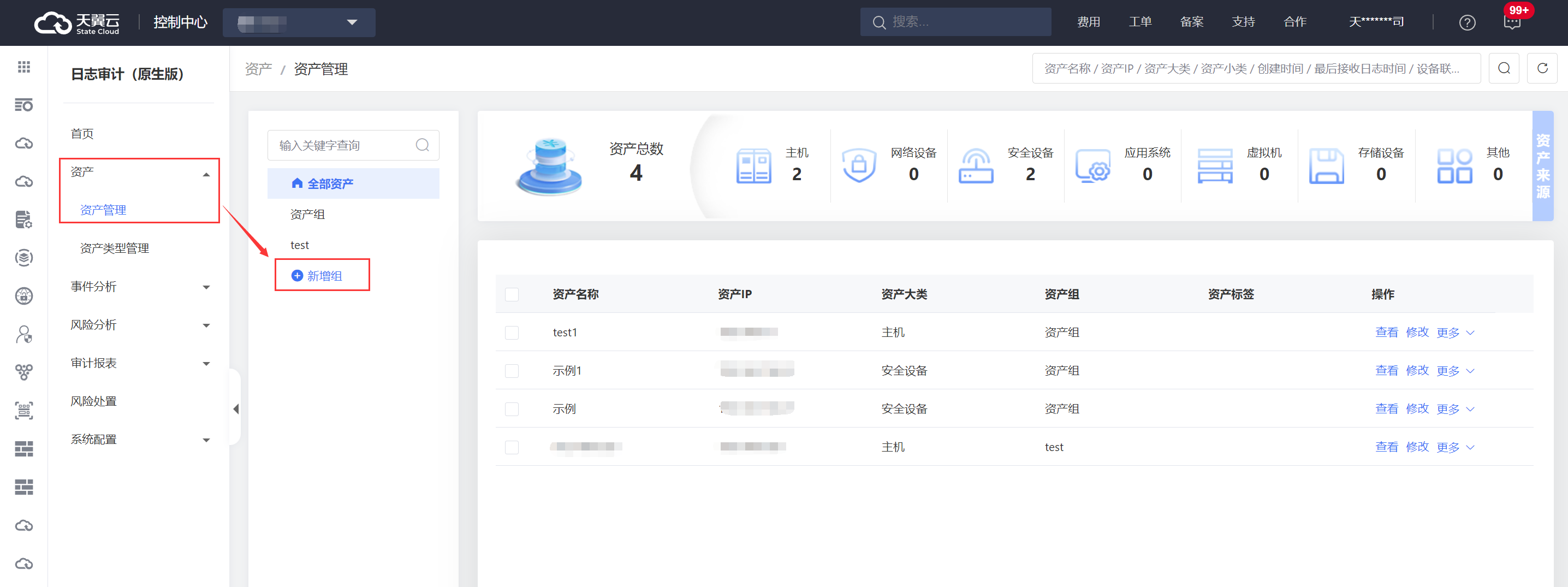Focus the 输入关键字查询 group search field
The height and width of the screenshot is (587, 1568).
click(x=353, y=145)
